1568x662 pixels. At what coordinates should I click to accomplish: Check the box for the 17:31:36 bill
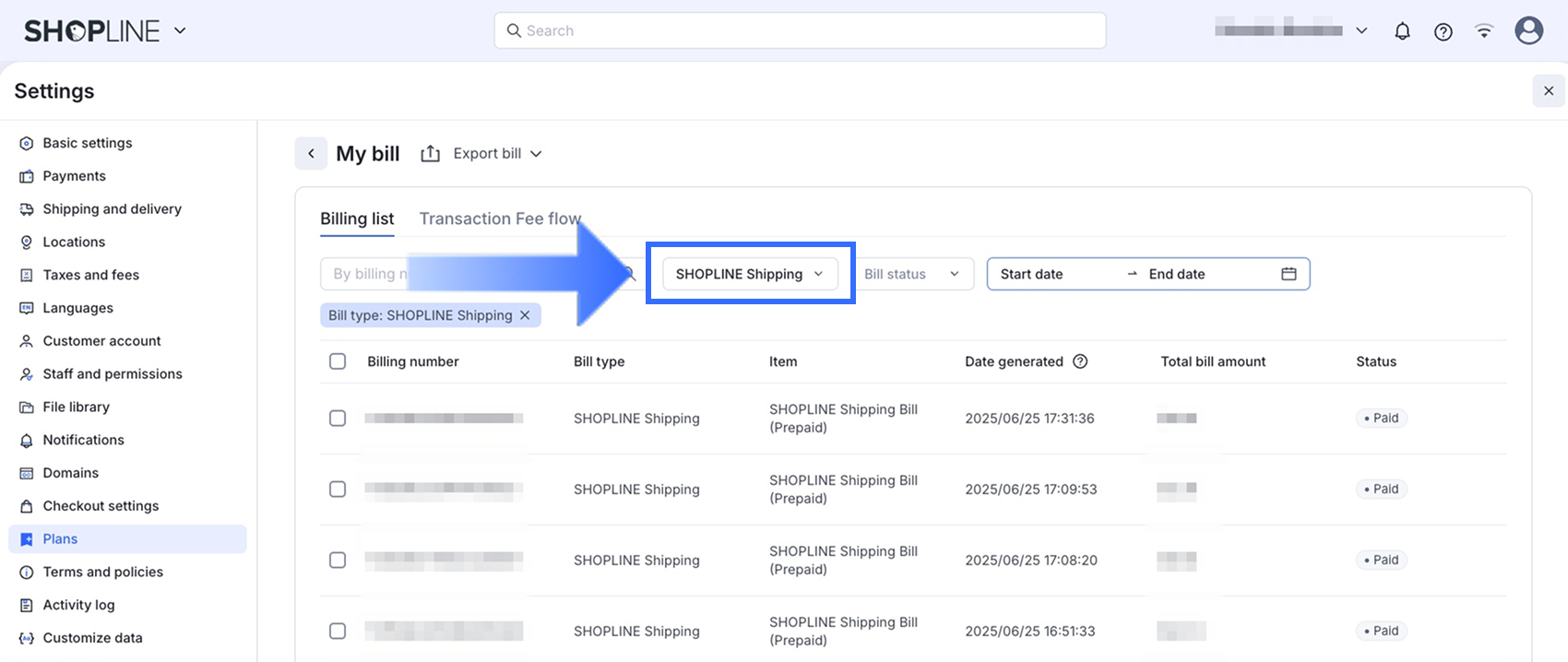coord(338,419)
